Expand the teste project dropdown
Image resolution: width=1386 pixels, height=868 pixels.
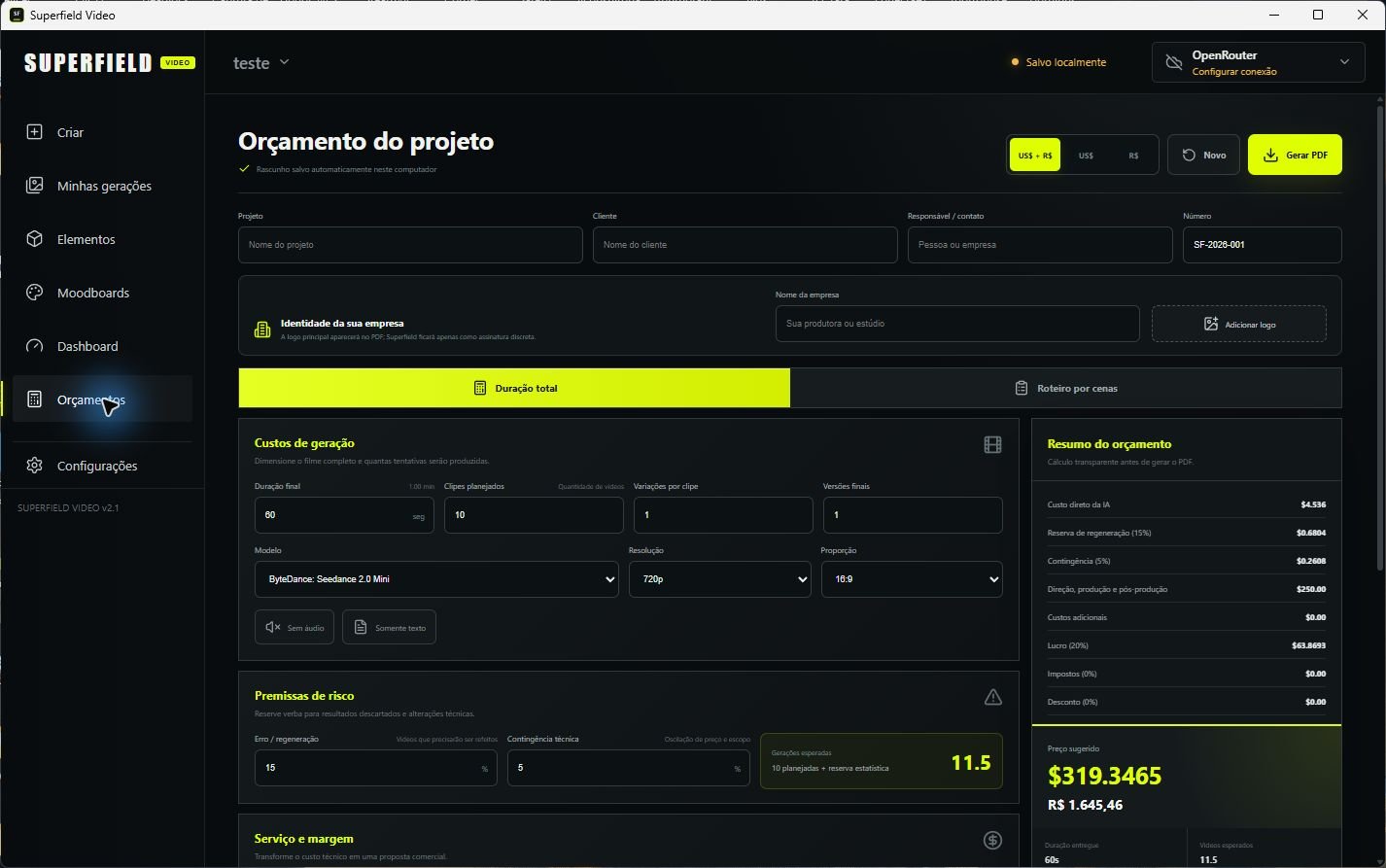[x=260, y=62]
